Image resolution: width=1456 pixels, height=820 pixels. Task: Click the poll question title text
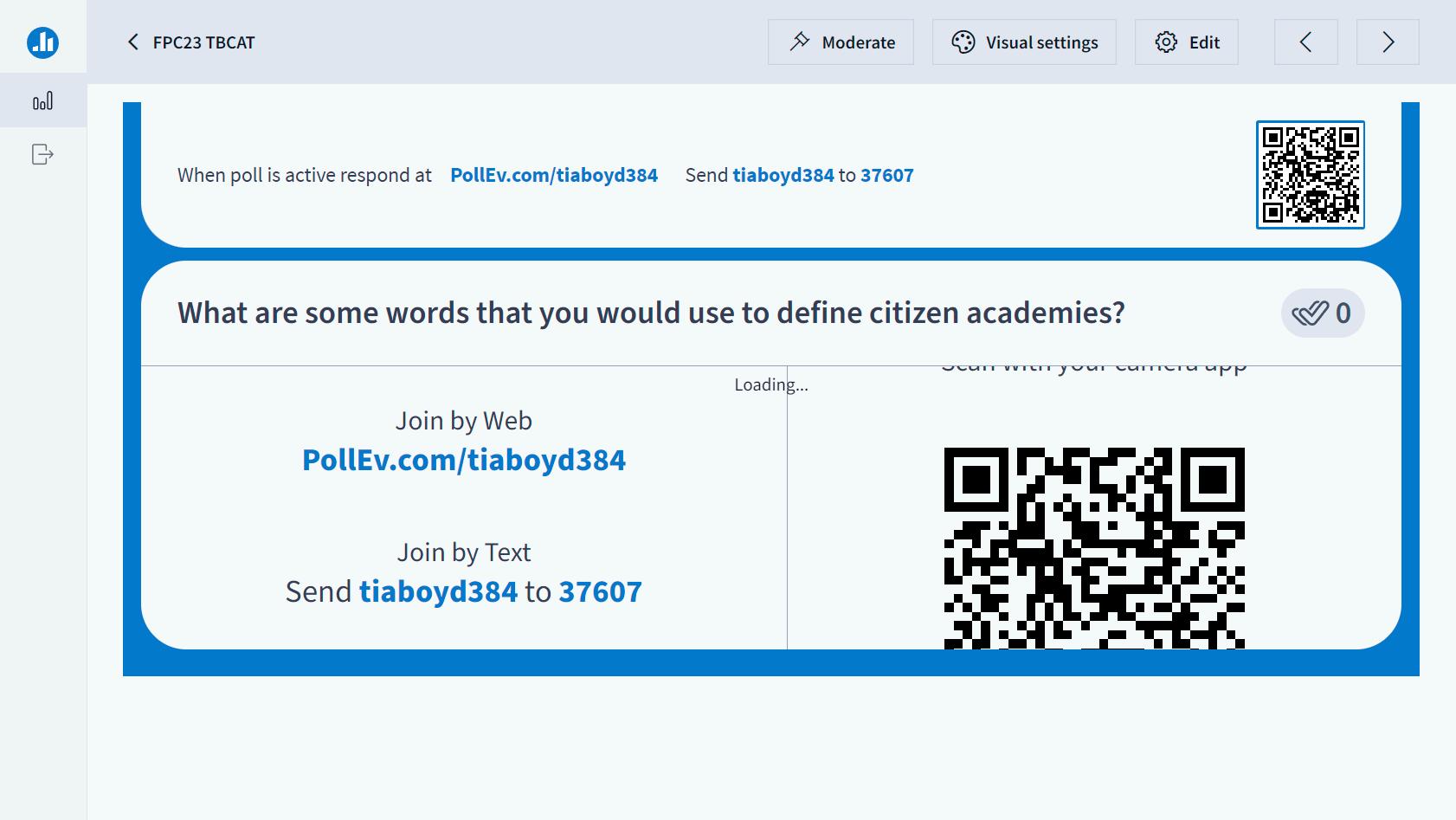coord(651,313)
